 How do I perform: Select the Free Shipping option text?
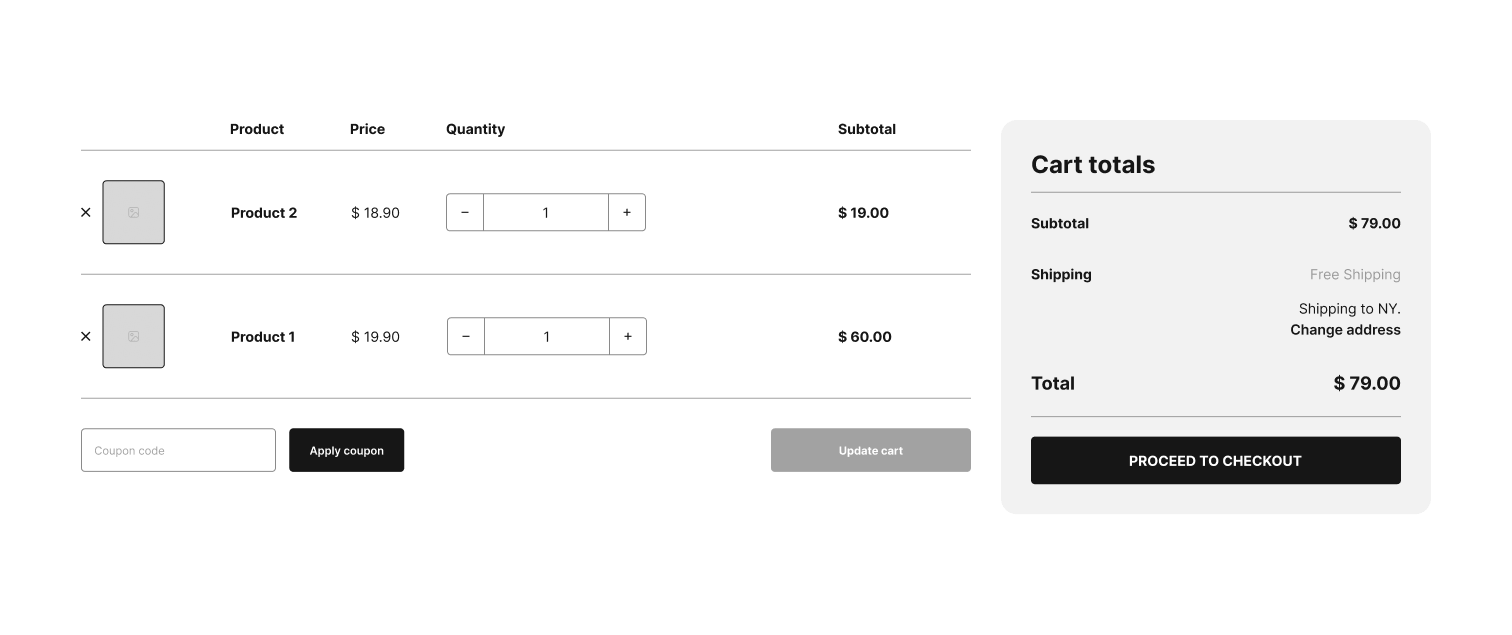click(1355, 274)
